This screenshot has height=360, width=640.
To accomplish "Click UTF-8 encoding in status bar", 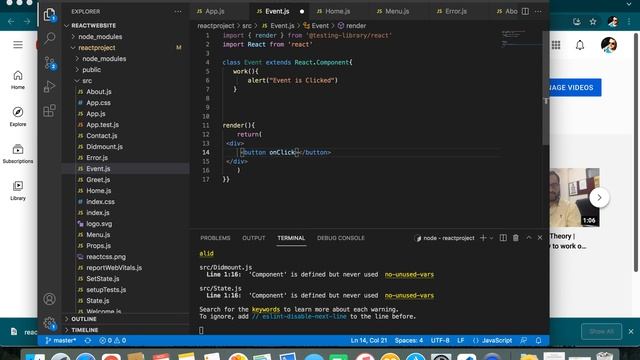I will [x=440, y=340].
